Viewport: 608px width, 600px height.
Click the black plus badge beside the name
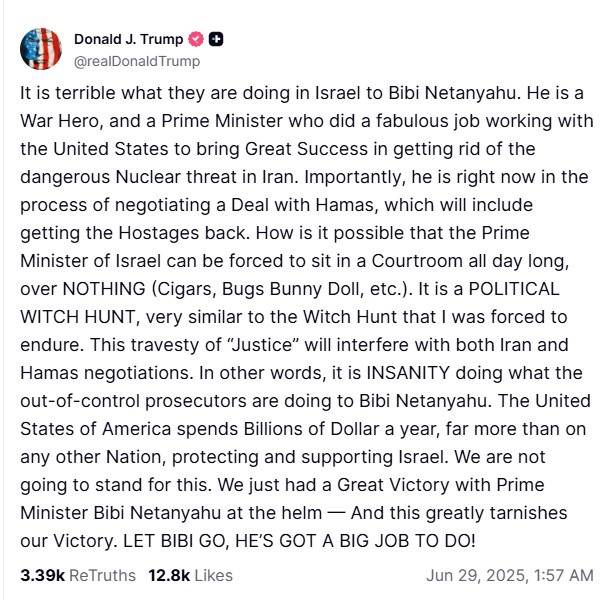(216, 40)
